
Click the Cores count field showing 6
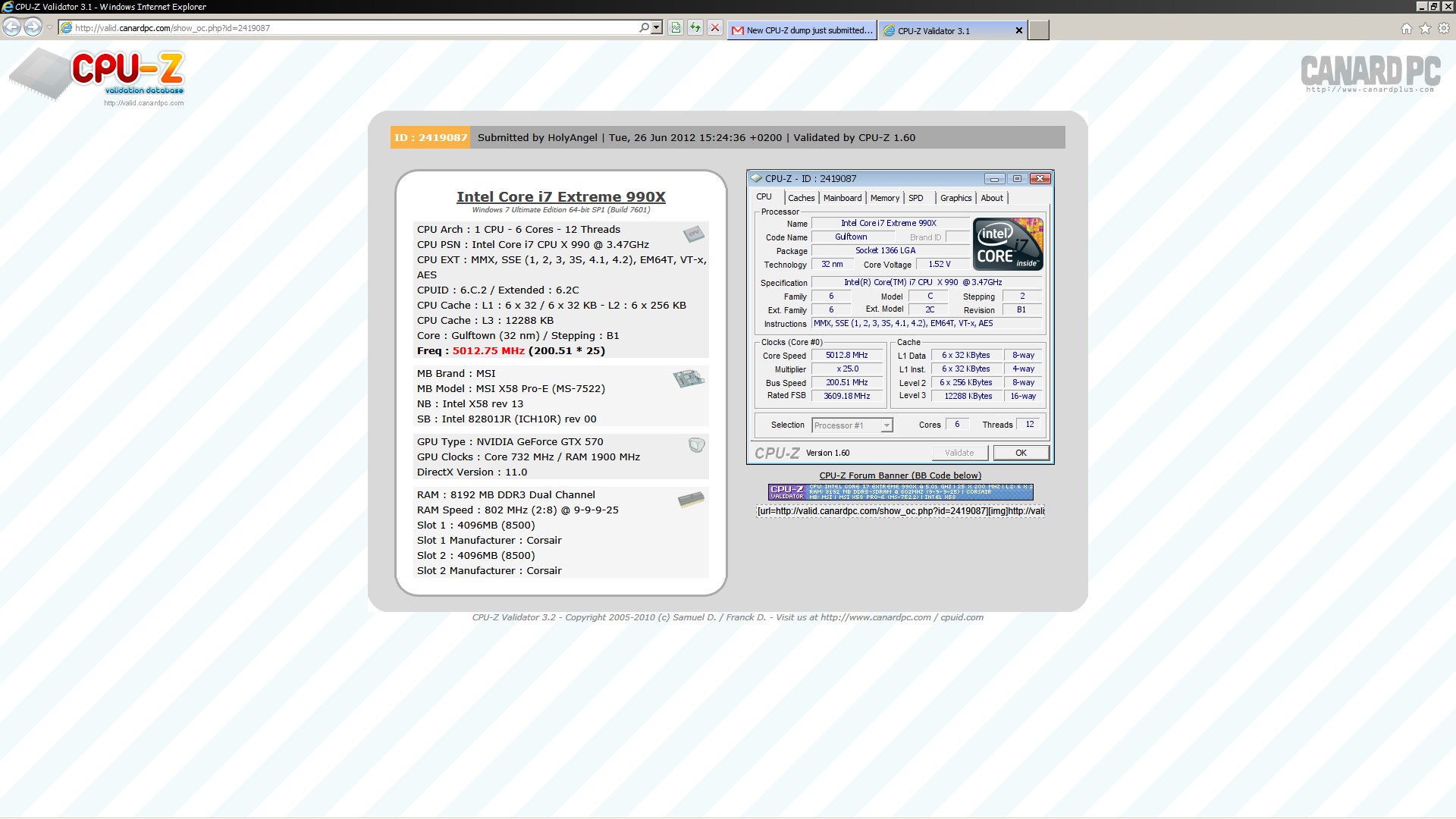[957, 425]
